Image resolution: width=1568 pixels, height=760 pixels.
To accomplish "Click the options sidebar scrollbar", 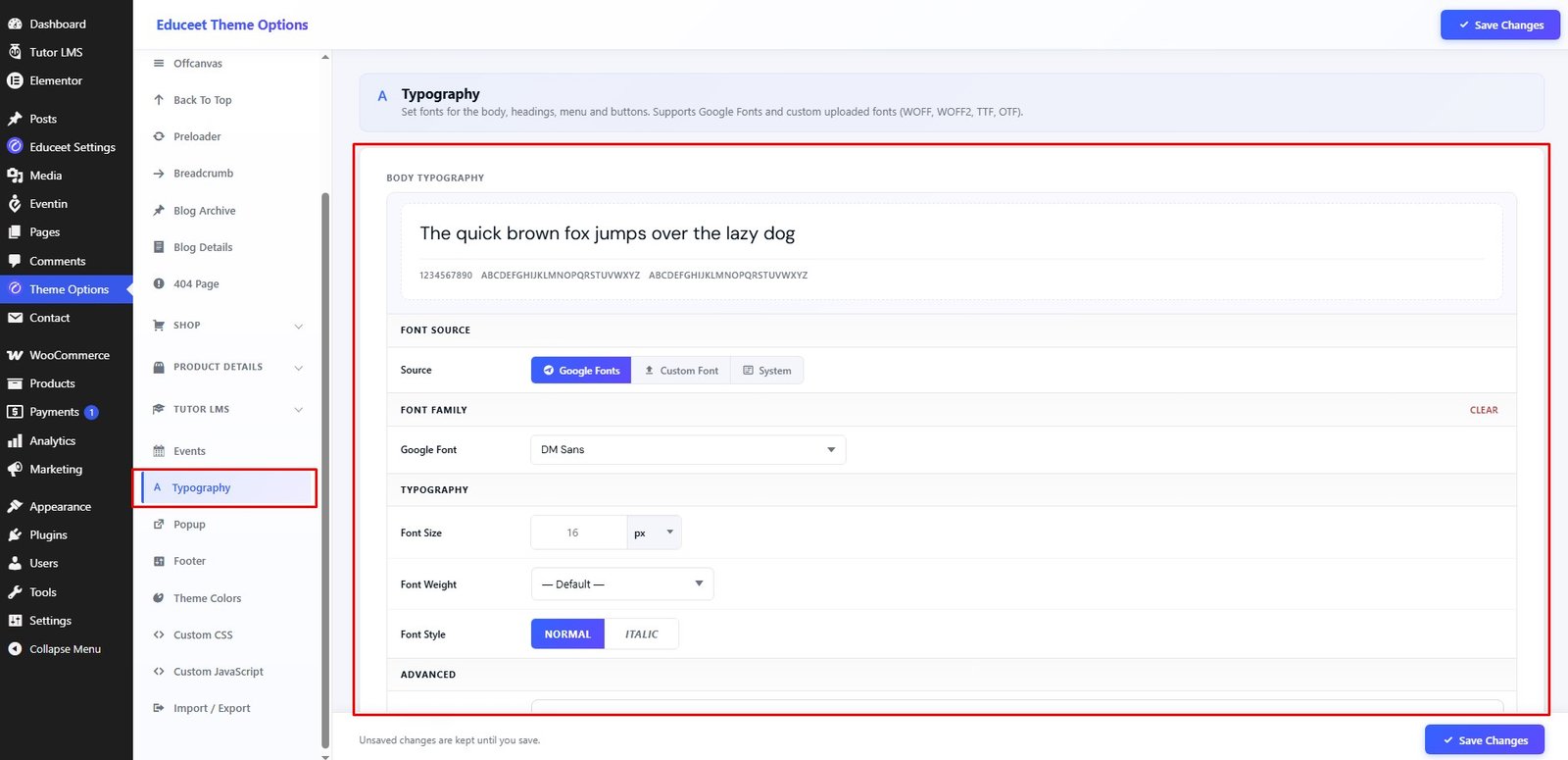I will tap(325, 471).
